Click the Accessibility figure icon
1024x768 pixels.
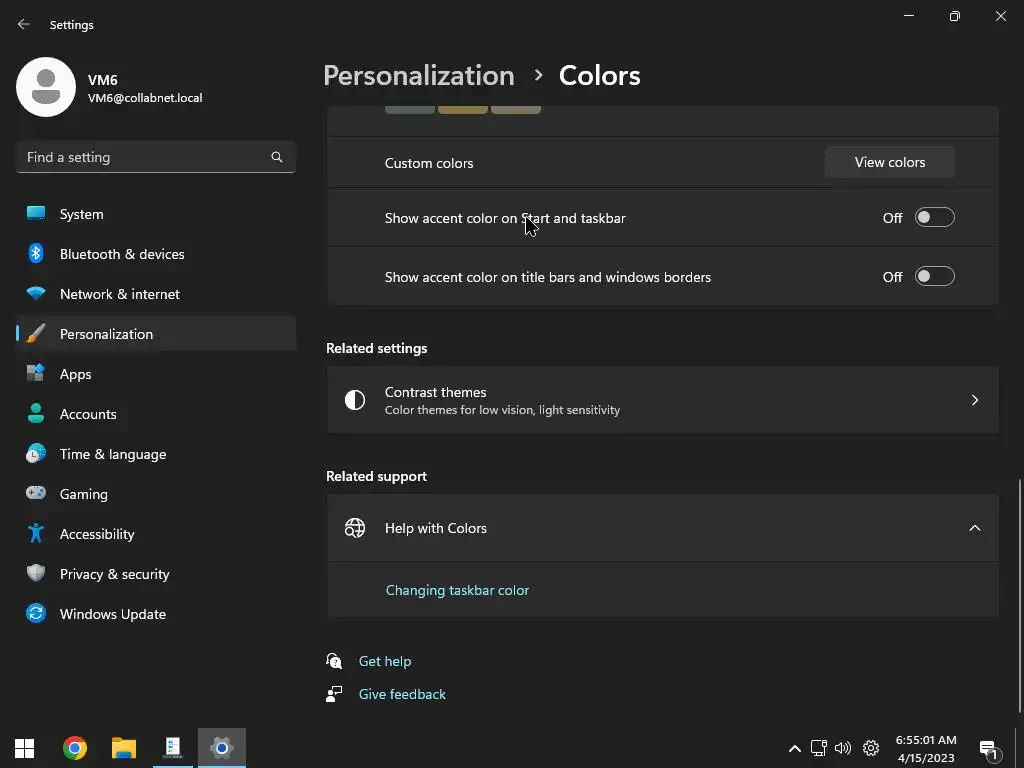(x=36, y=534)
